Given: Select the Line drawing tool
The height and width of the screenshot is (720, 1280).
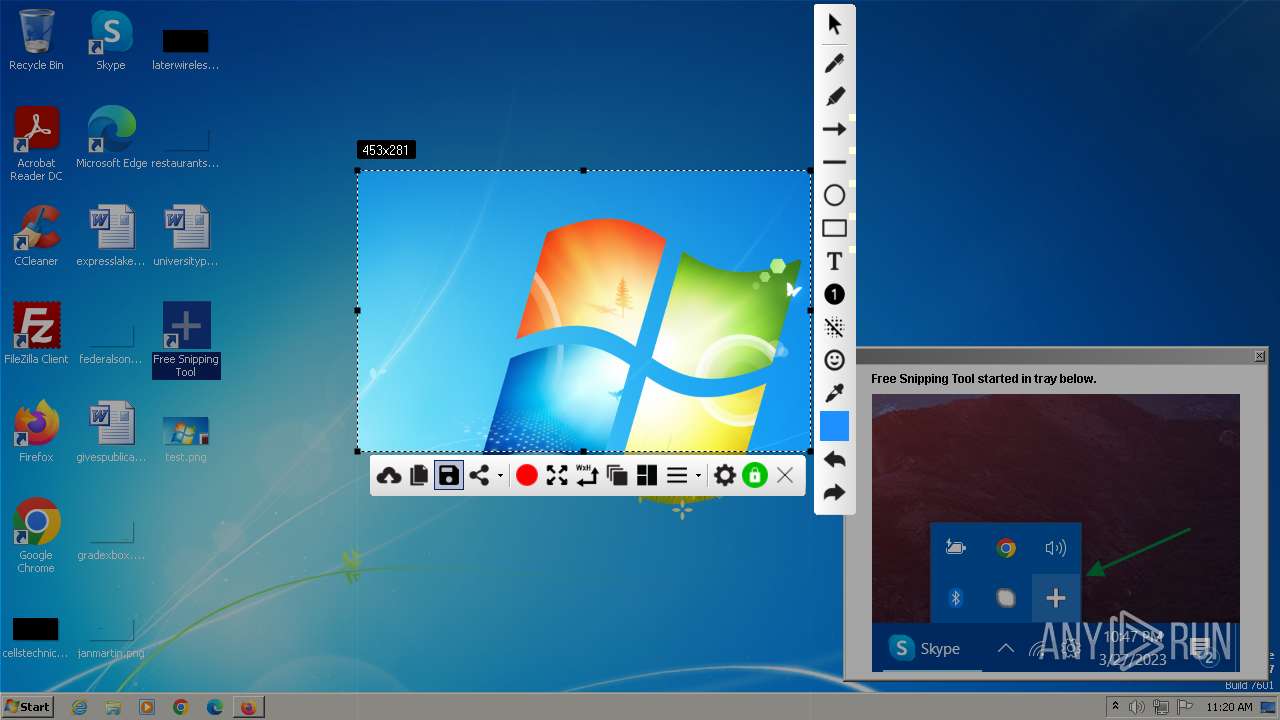Looking at the screenshot, I should click(834, 162).
